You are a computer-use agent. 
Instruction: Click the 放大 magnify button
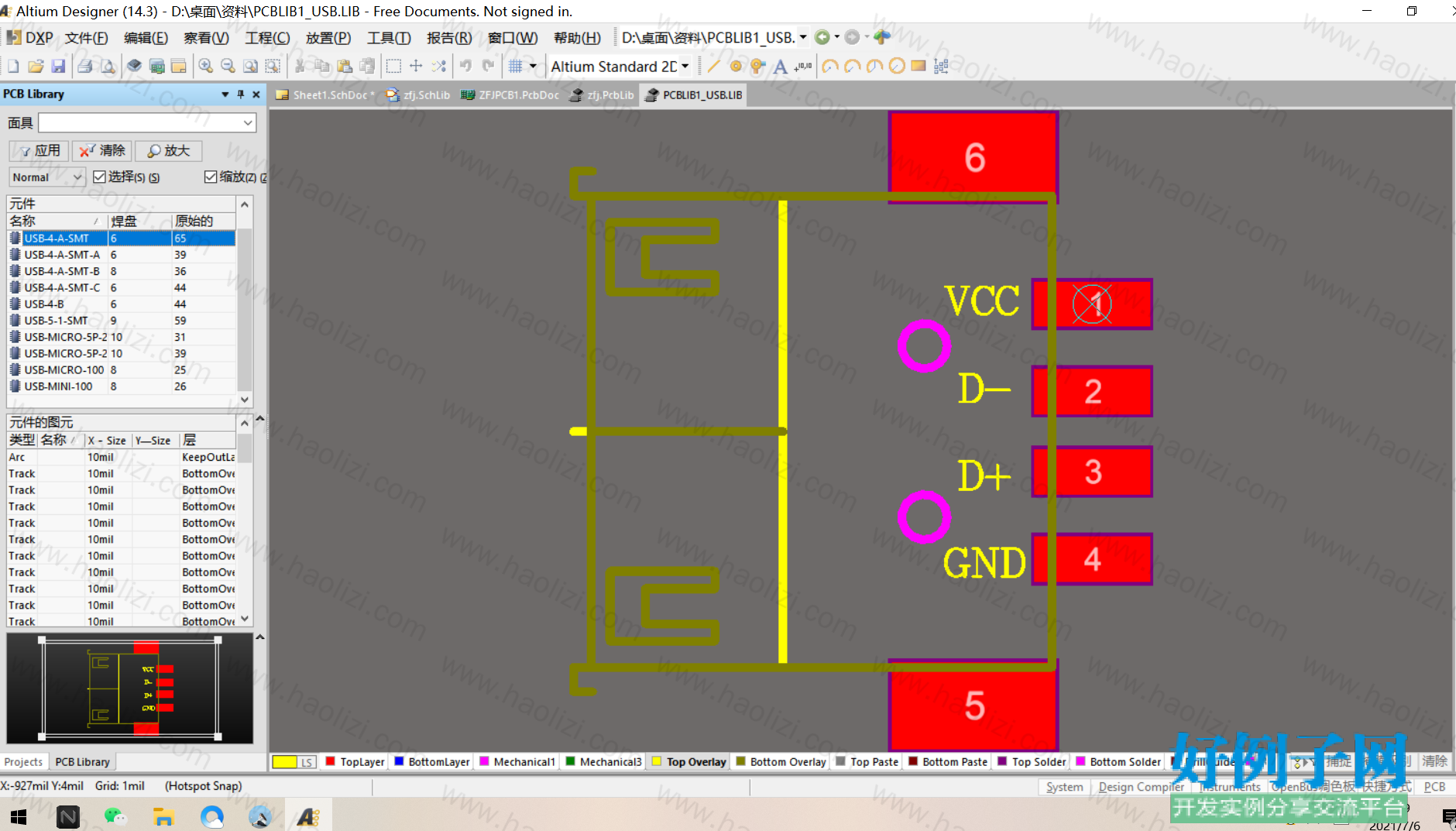(x=168, y=151)
